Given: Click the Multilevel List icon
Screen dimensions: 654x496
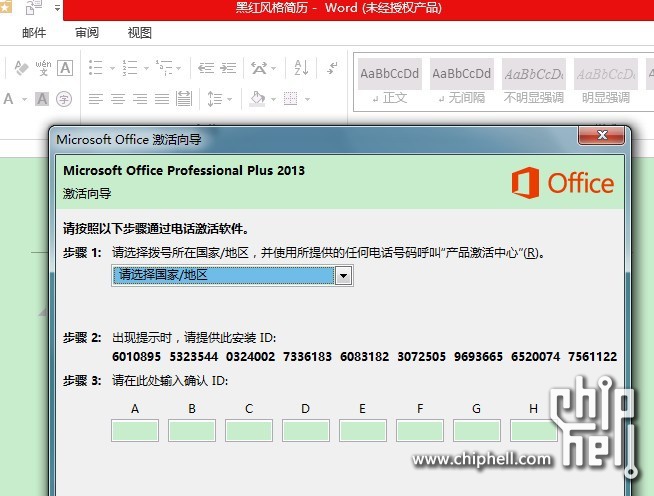Looking at the screenshot, I should tap(164, 68).
